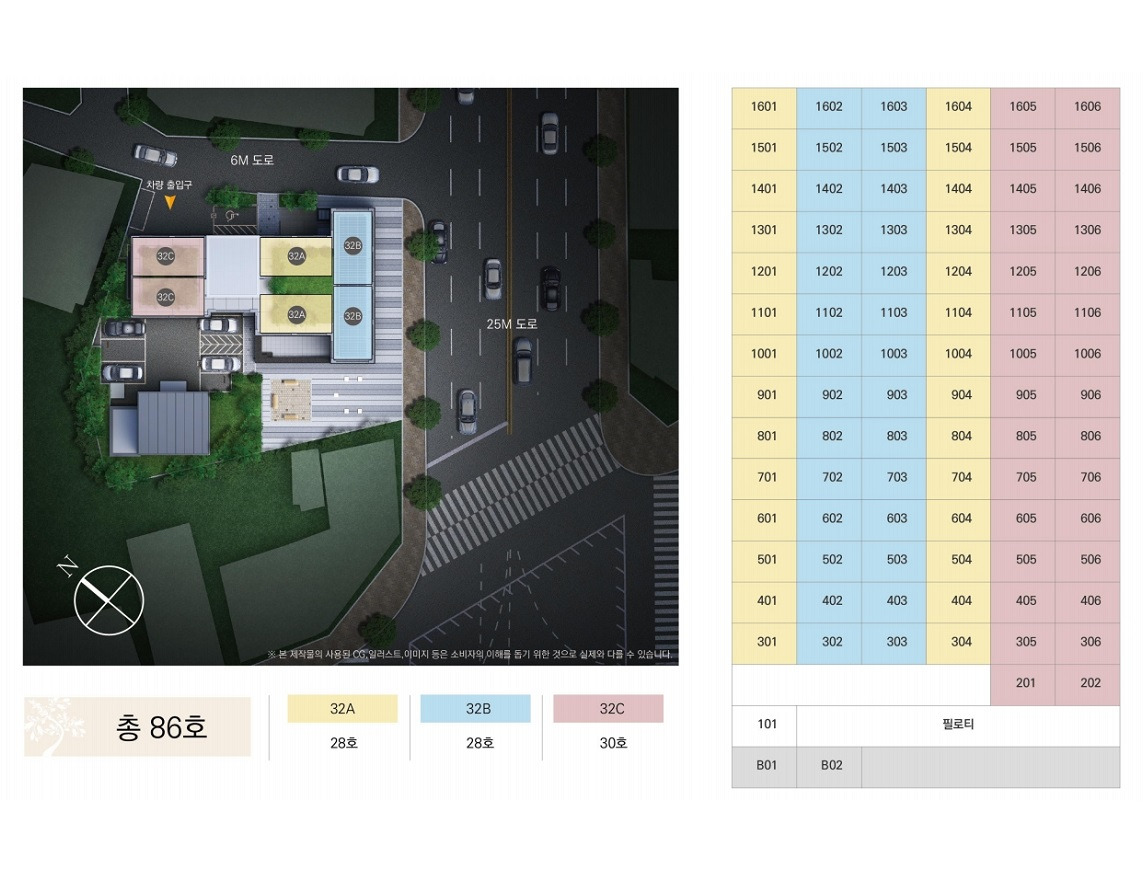
Task: Click the upper 32A circle marker on the yellow unit
Action: click(x=296, y=256)
